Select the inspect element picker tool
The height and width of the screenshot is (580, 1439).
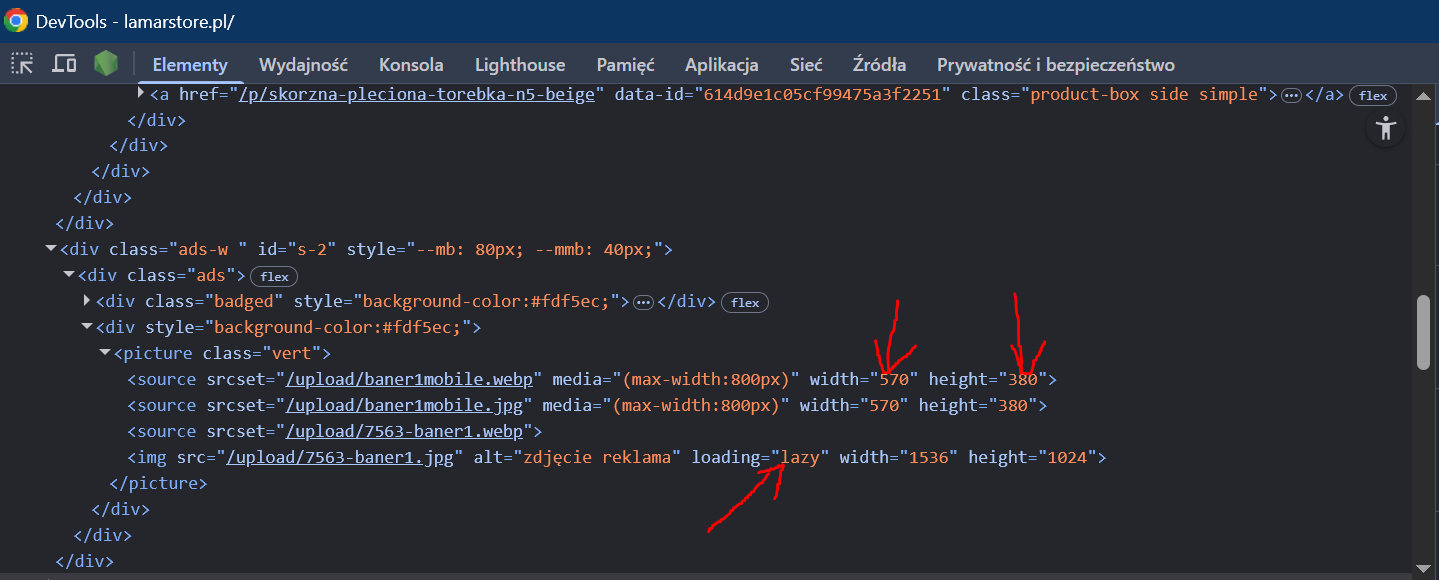pos(21,62)
